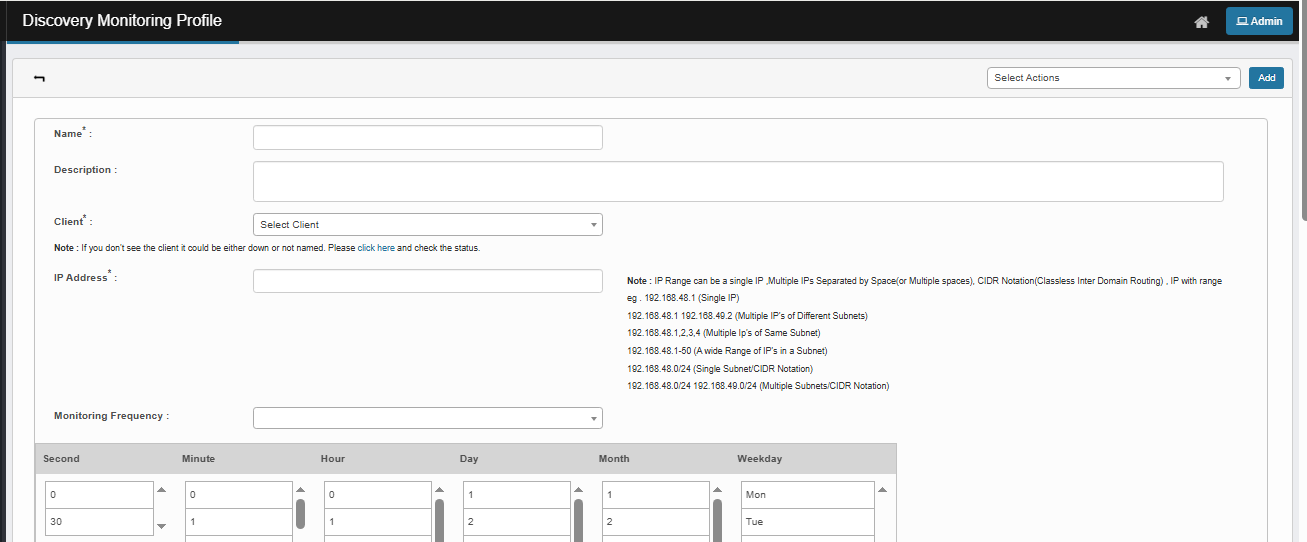The image size is (1307, 542).
Task: Click the up arrow of Weekday list
Action: tap(882, 490)
